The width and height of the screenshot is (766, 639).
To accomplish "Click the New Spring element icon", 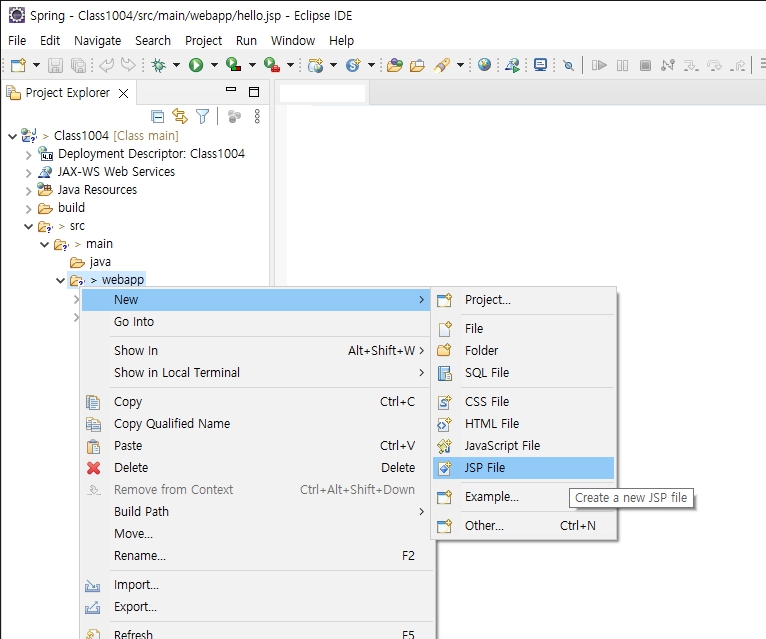I will click(x=353, y=65).
